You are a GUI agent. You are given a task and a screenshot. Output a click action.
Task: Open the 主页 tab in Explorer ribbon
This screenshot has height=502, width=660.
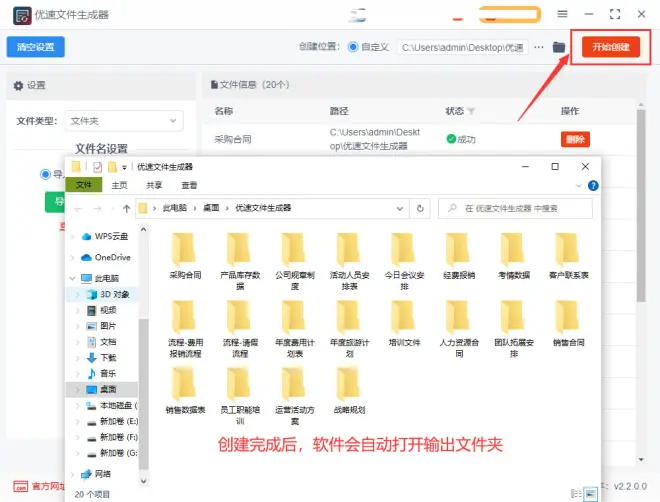click(119, 185)
